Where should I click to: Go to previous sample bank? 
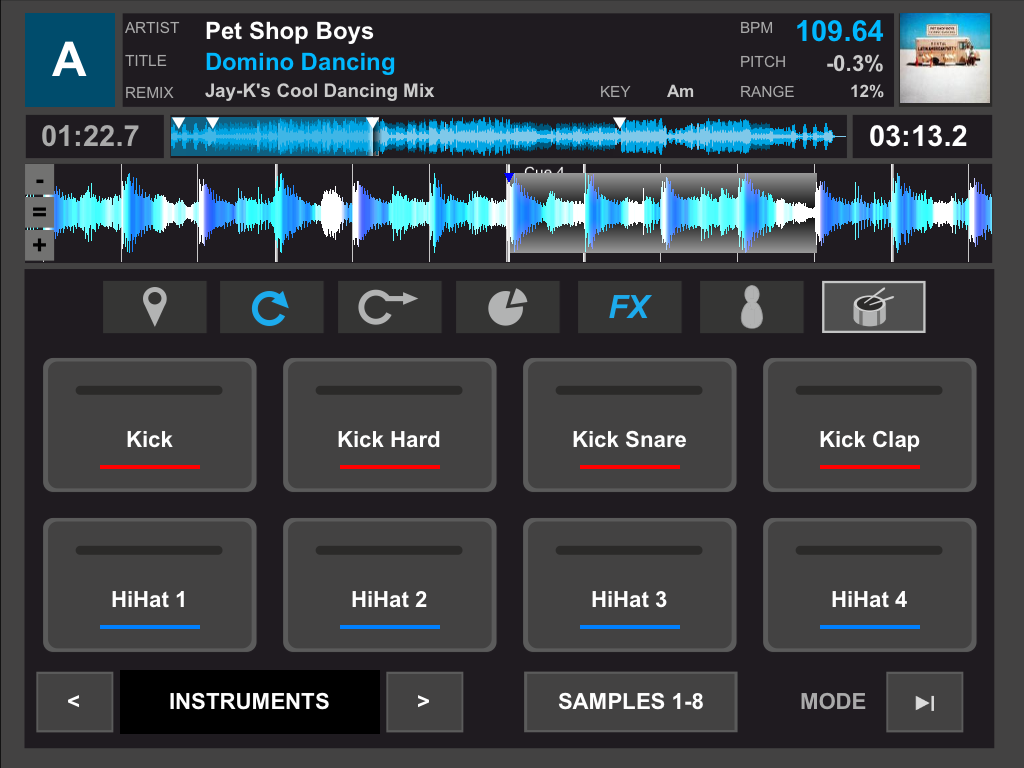pyautogui.click(x=74, y=702)
